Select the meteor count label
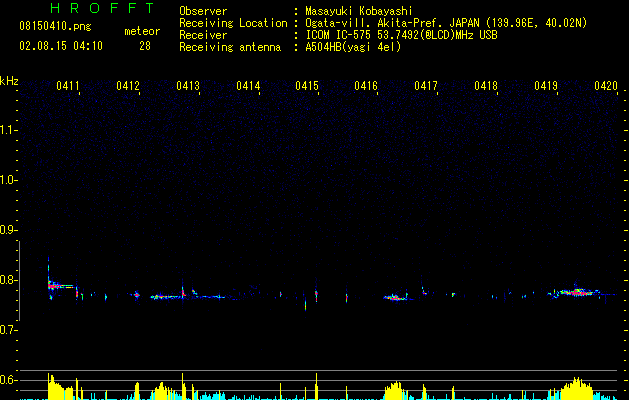 click(x=142, y=31)
